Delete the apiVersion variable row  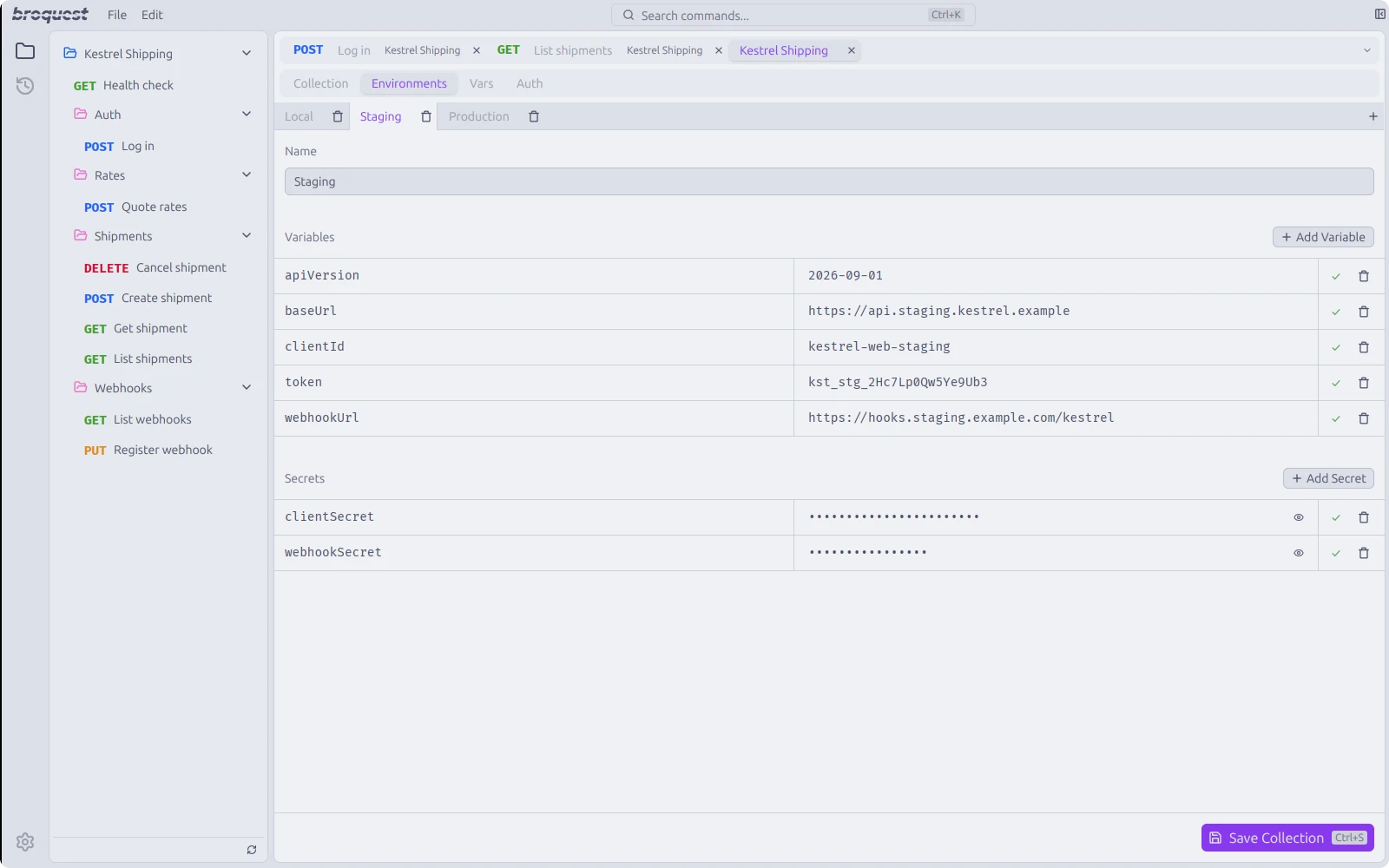point(1364,276)
